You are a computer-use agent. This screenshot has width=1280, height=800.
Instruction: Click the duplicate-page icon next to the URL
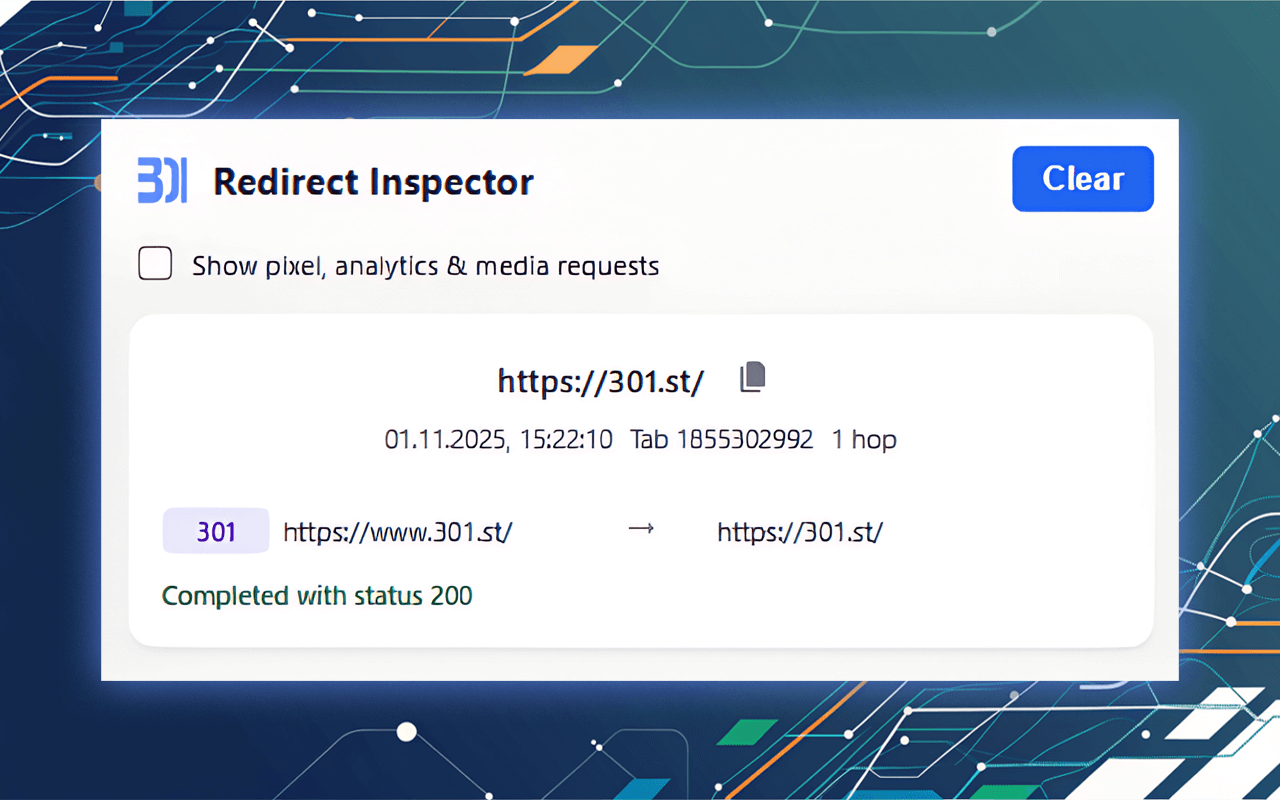(x=752, y=377)
